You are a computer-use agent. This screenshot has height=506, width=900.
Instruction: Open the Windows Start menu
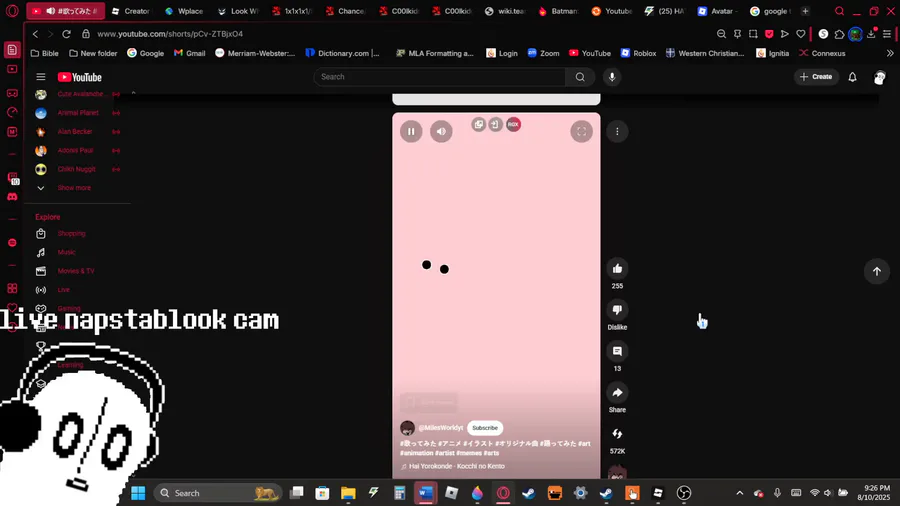(138, 493)
